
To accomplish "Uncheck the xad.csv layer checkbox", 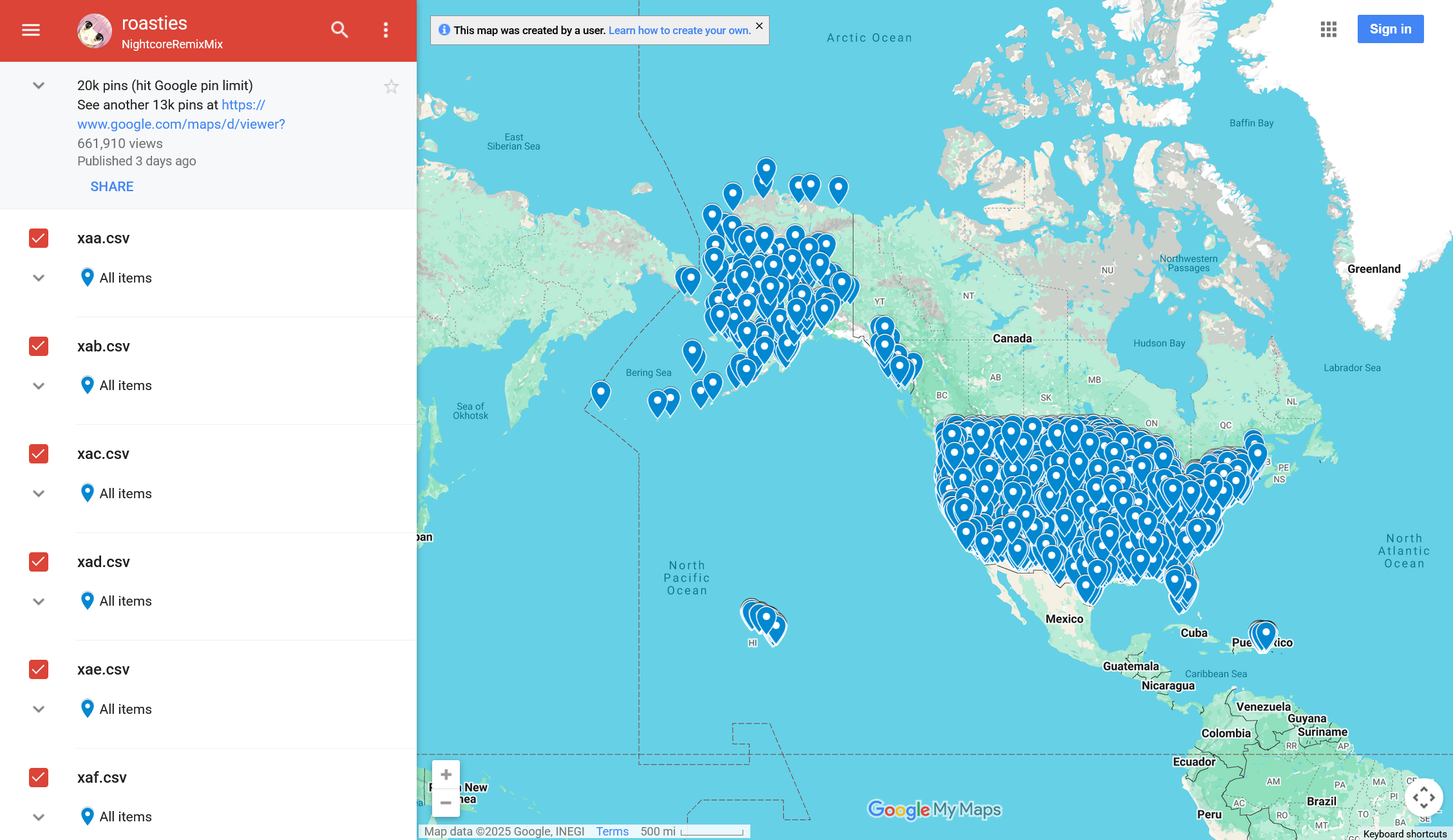I will tap(39, 562).
